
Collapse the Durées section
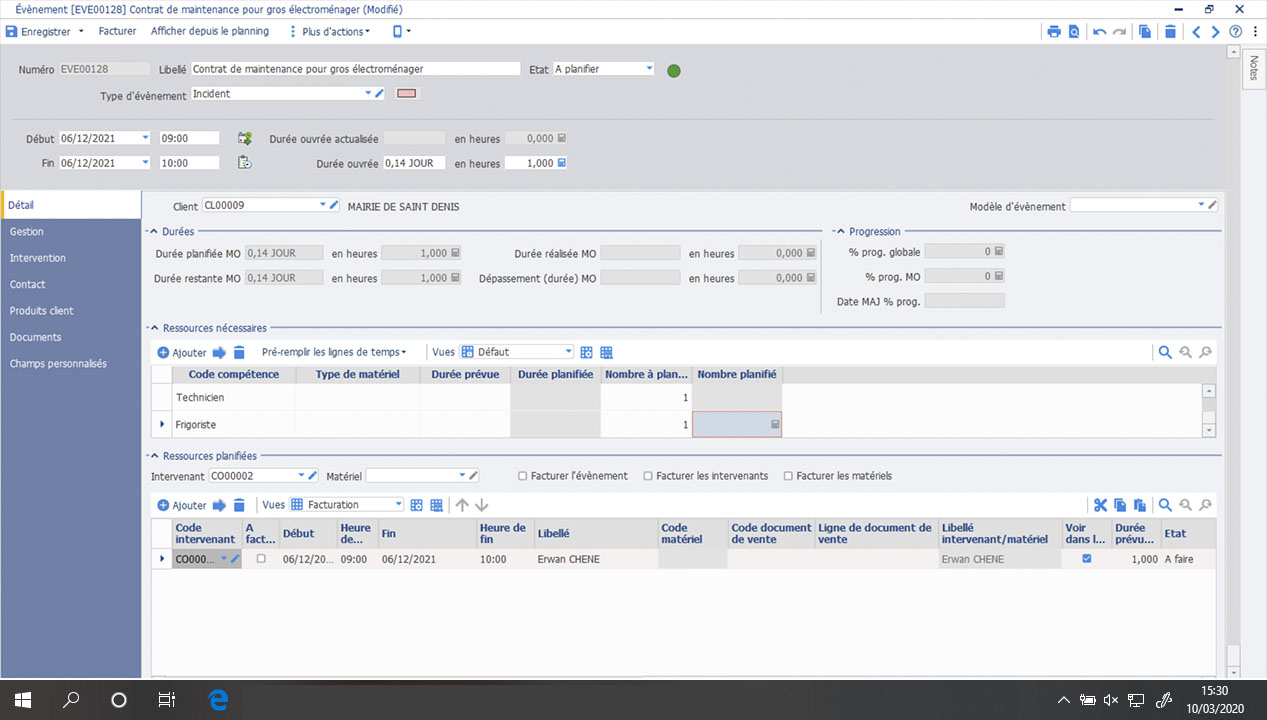(x=155, y=231)
